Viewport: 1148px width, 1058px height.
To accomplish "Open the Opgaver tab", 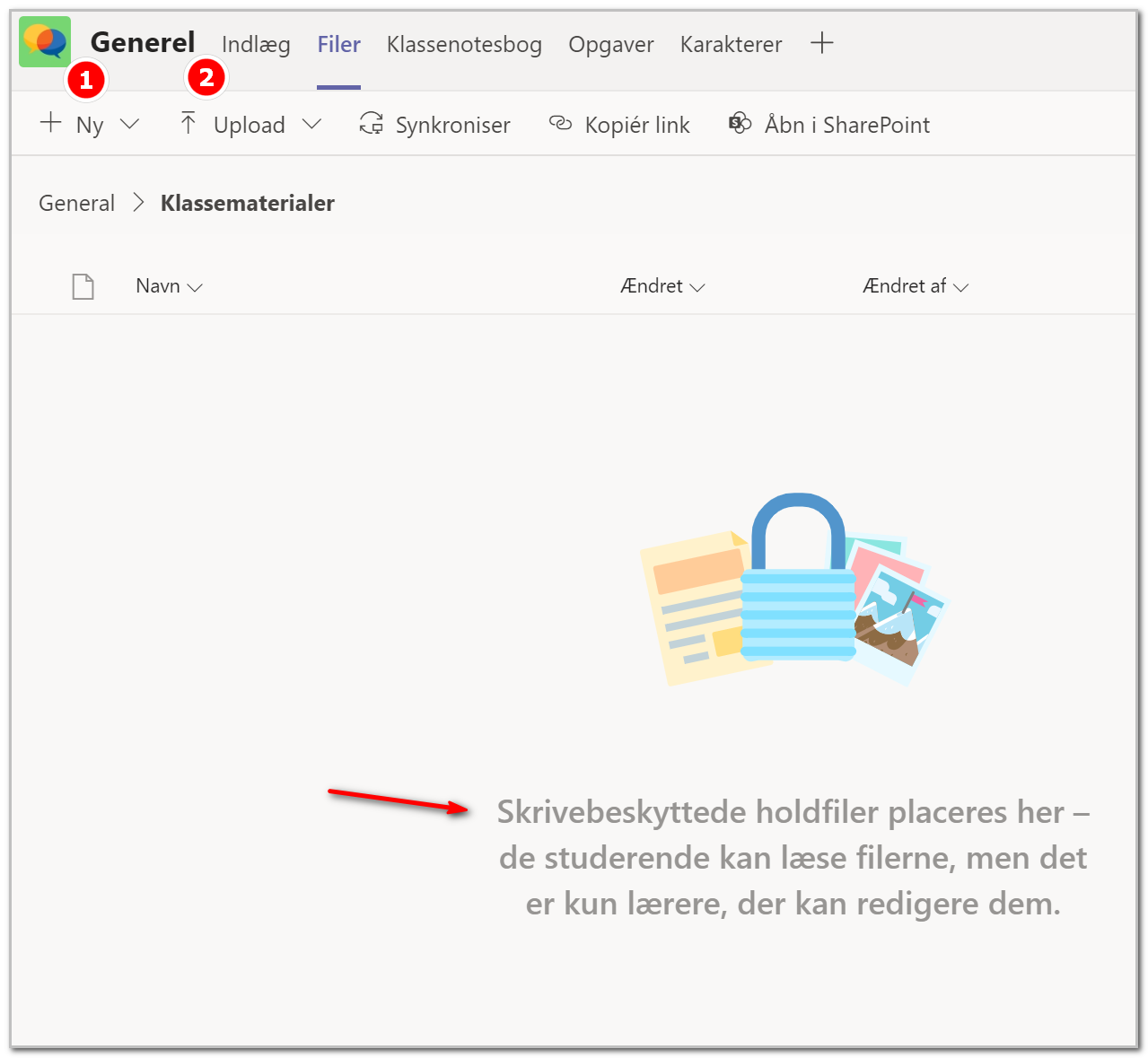I will coord(611,45).
